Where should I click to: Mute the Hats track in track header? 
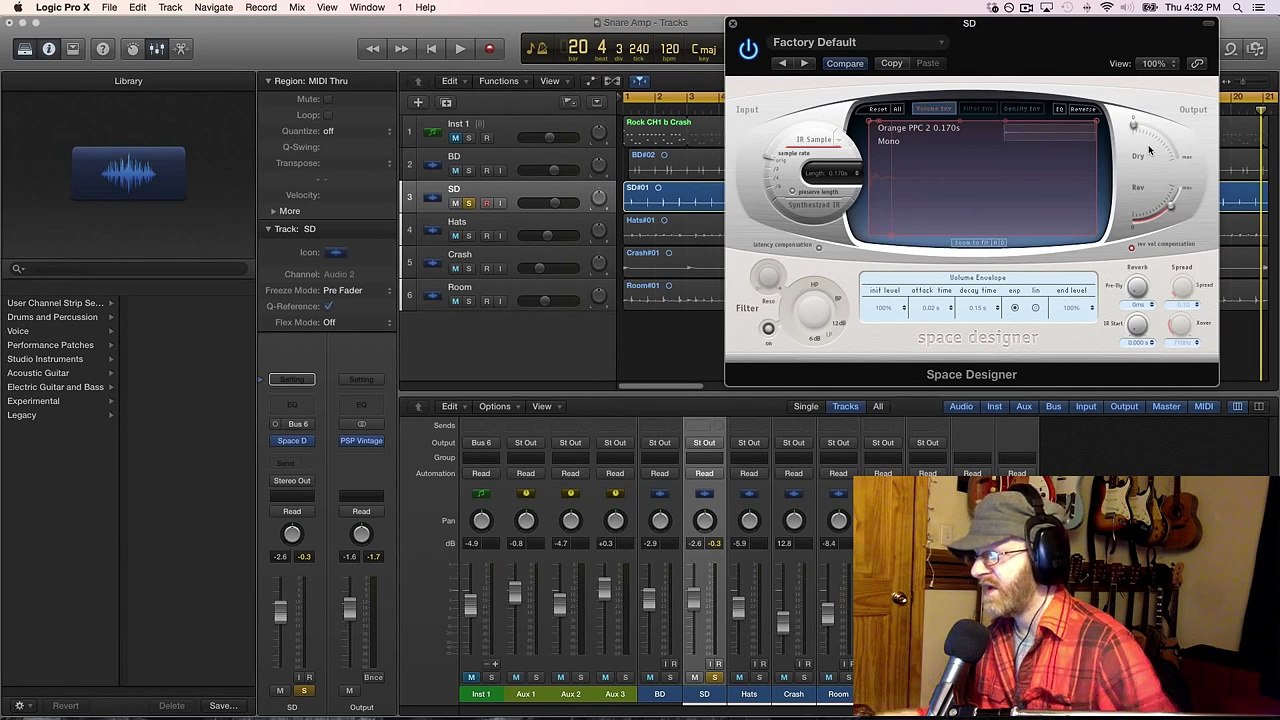(455, 236)
